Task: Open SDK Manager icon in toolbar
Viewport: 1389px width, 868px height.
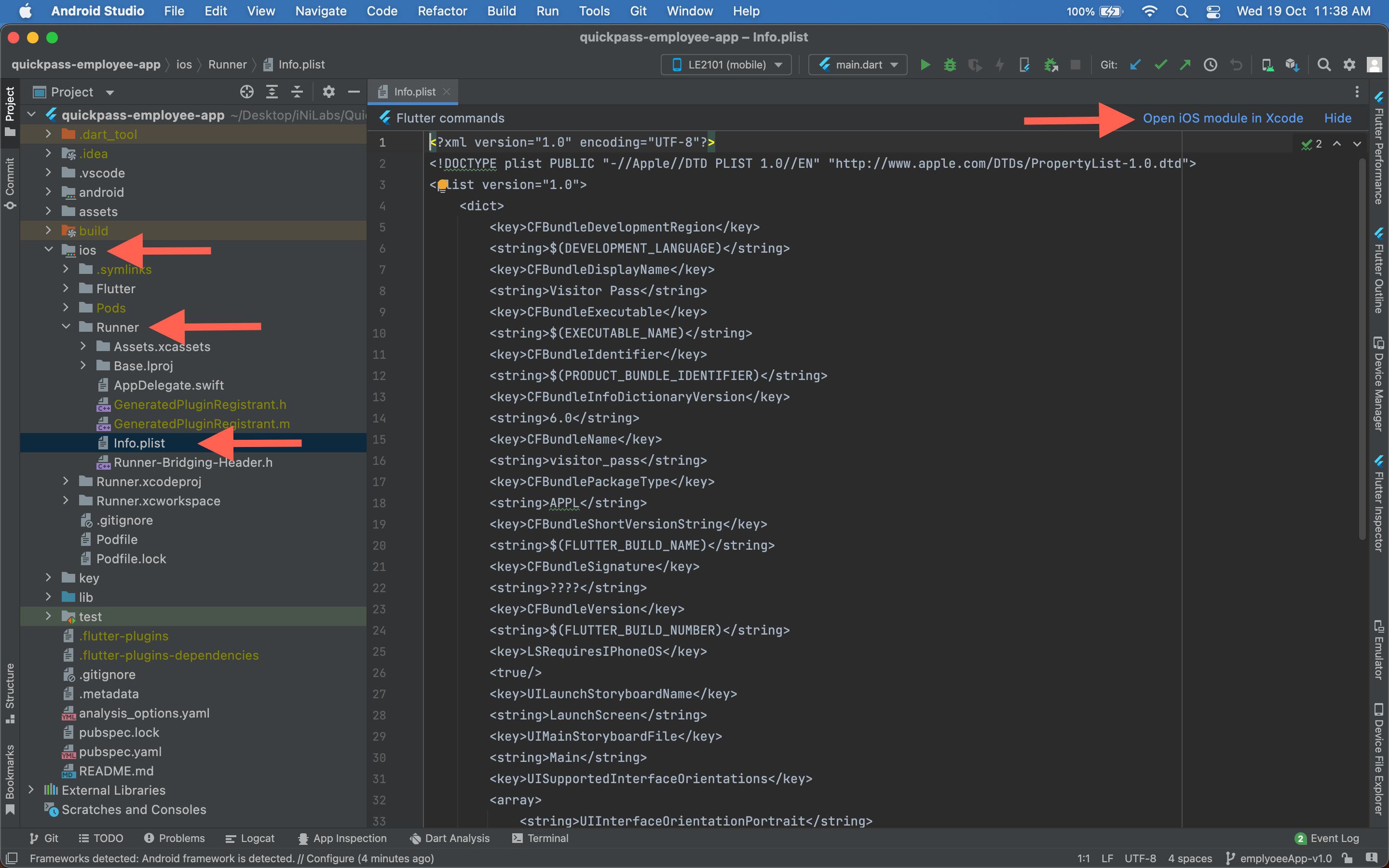Action: point(1292,65)
